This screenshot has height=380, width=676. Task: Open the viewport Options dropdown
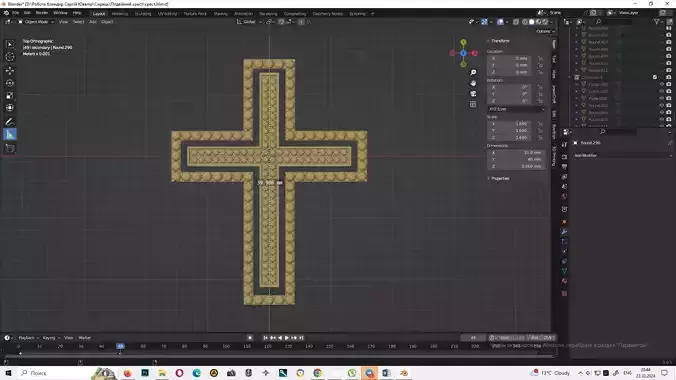[545, 31]
